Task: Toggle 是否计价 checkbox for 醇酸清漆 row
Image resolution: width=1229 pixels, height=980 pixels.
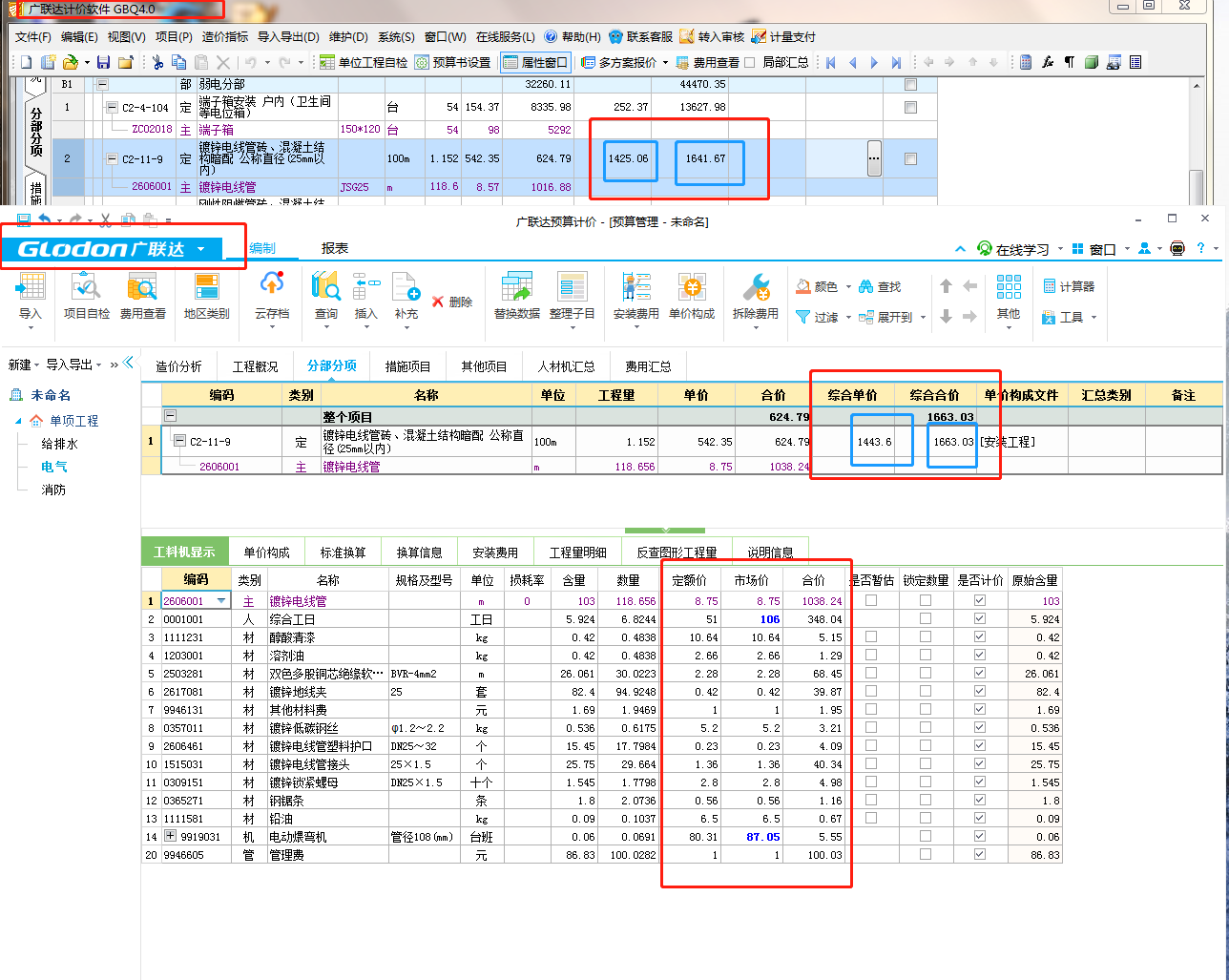Action: (x=979, y=636)
